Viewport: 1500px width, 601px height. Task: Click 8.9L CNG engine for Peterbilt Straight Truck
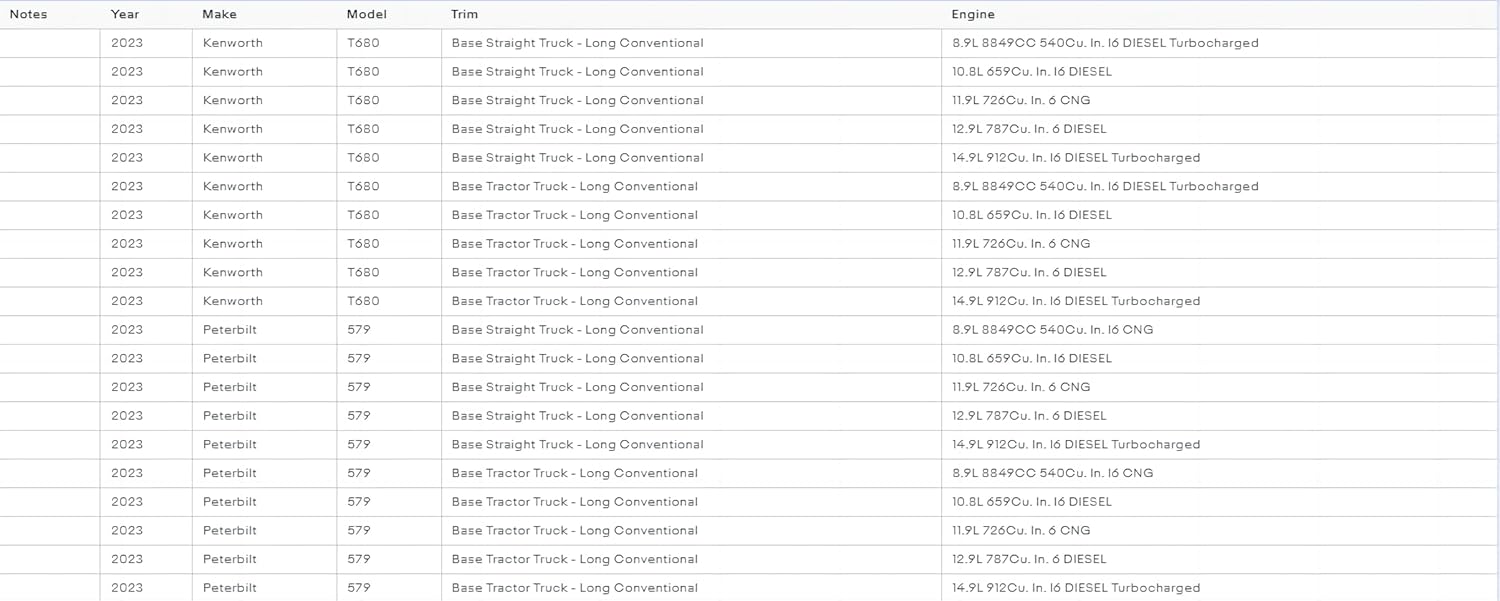(x=1053, y=330)
